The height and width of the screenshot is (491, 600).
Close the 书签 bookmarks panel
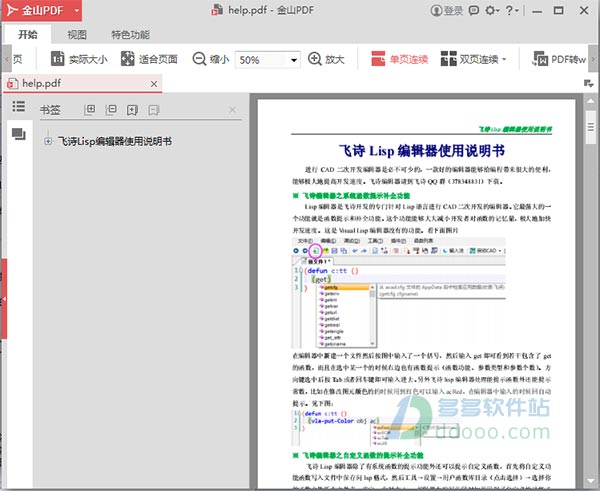click(232, 110)
